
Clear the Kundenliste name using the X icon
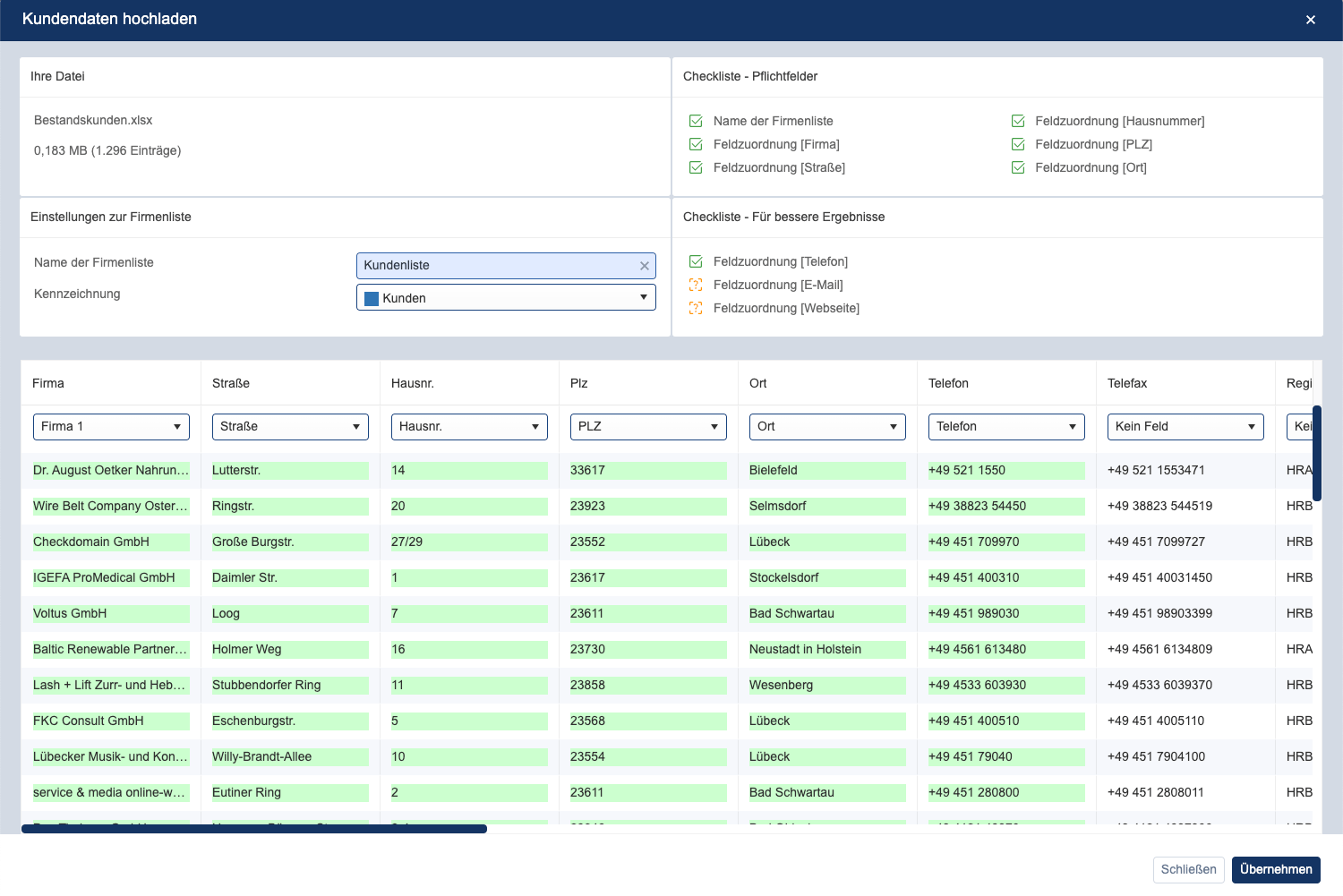point(644,266)
